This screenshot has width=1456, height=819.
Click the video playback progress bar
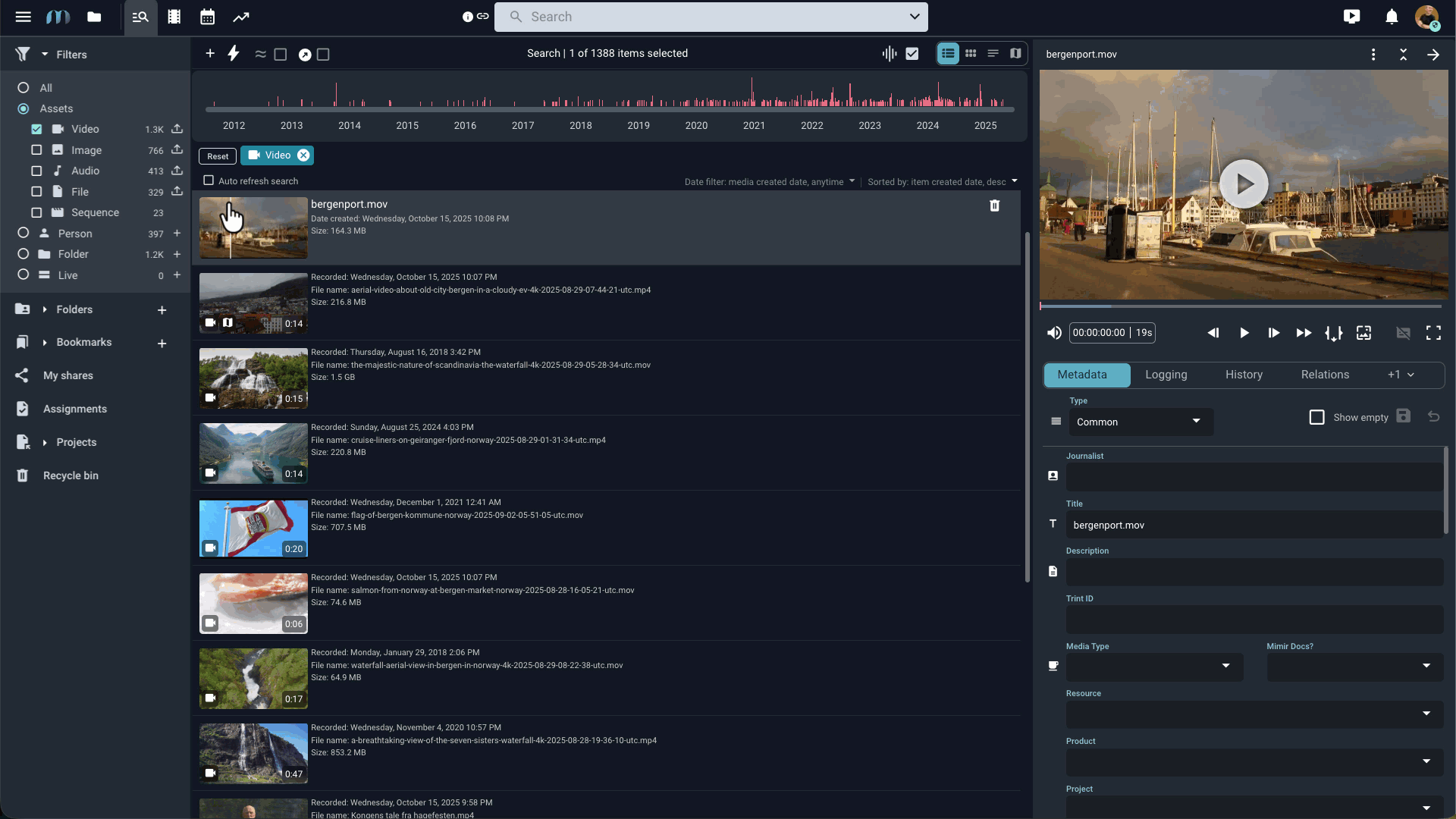click(1241, 306)
